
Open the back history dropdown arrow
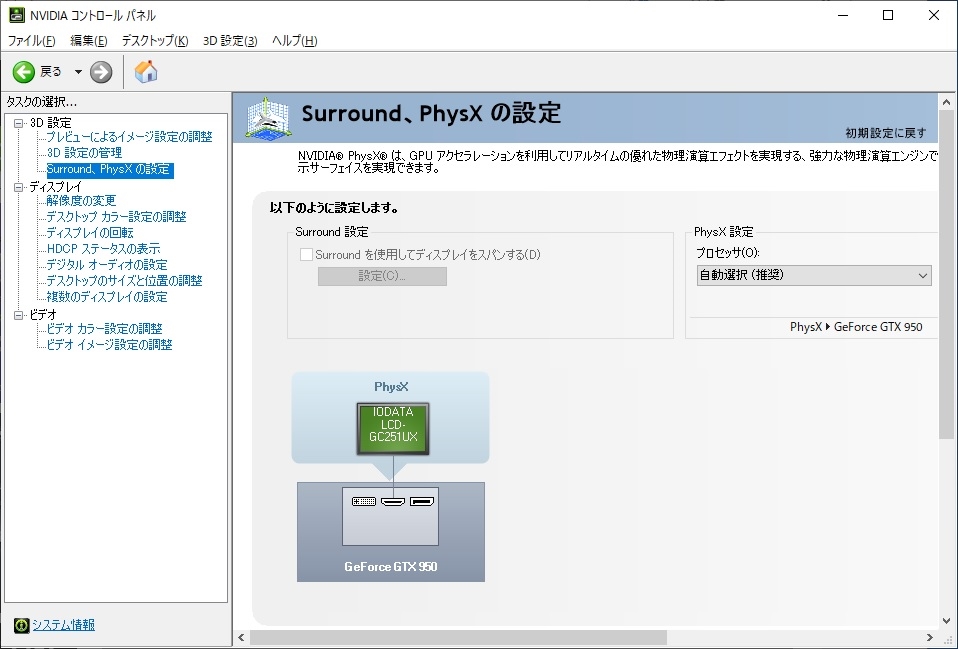[x=78, y=72]
